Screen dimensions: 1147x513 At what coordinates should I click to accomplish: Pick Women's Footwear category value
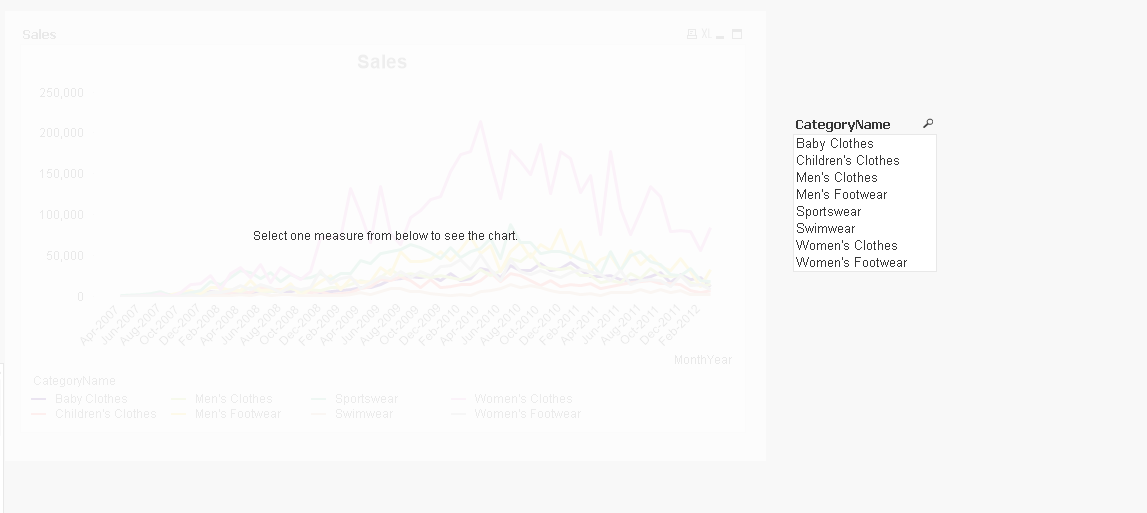pyautogui.click(x=852, y=262)
